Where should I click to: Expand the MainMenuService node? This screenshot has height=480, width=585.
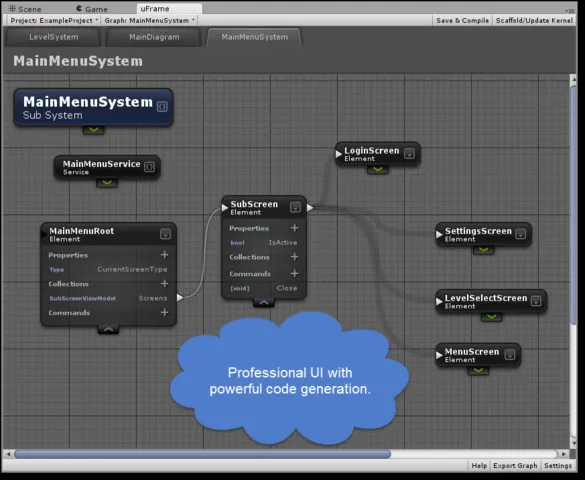[x=107, y=183]
